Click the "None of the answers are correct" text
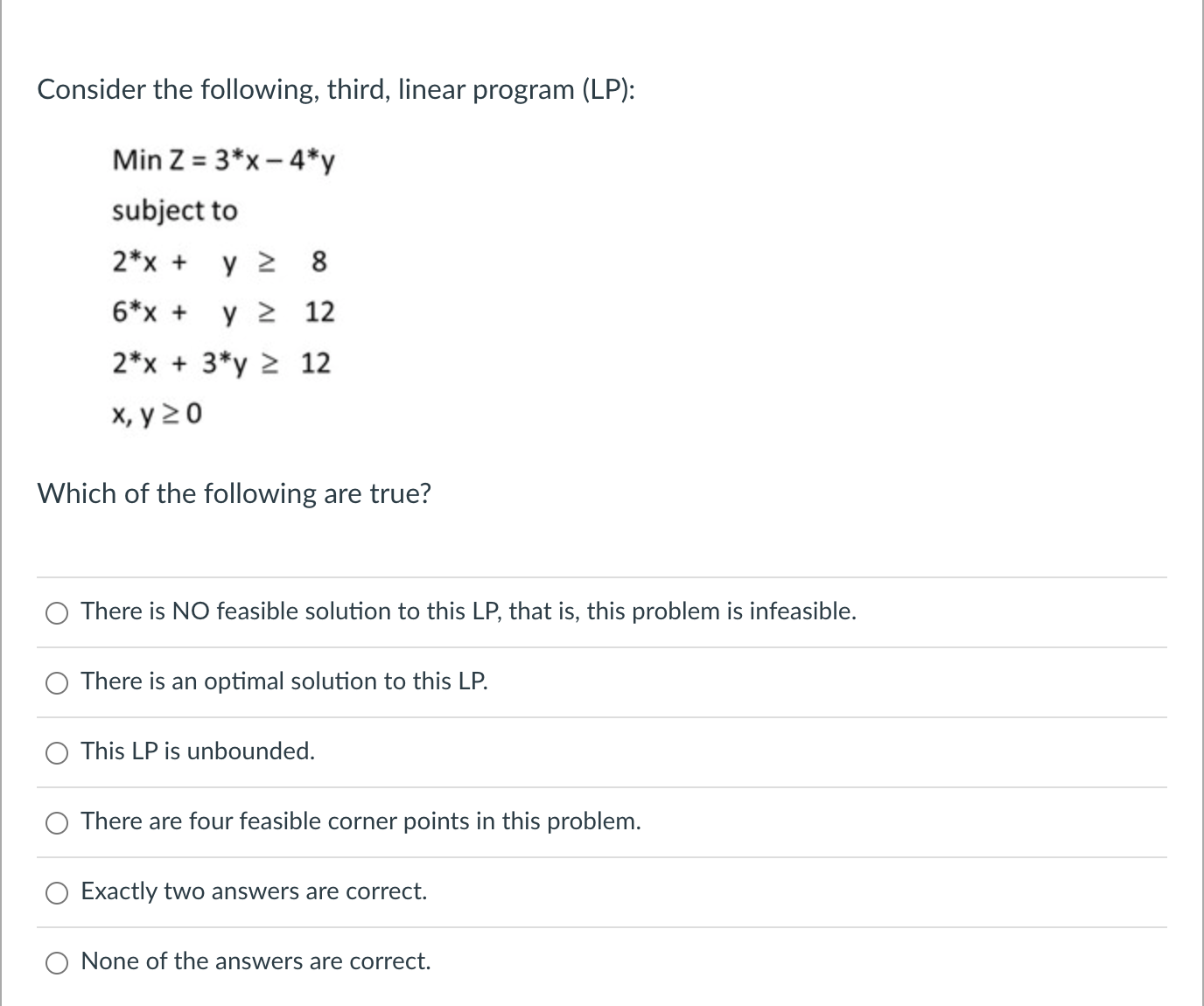1204x1006 pixels. [255, 961]
